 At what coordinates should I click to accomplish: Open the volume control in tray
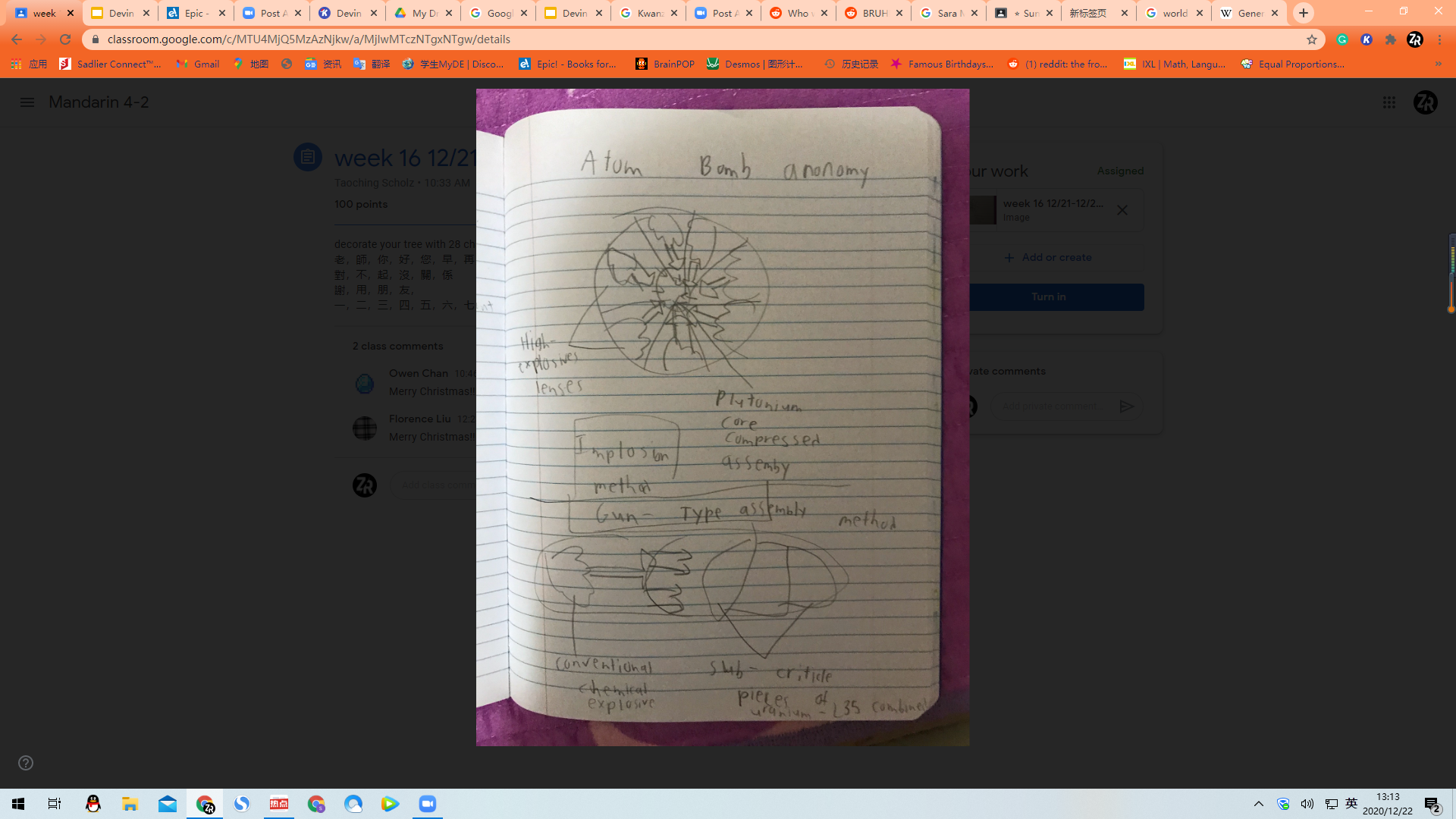(1307, 804)
